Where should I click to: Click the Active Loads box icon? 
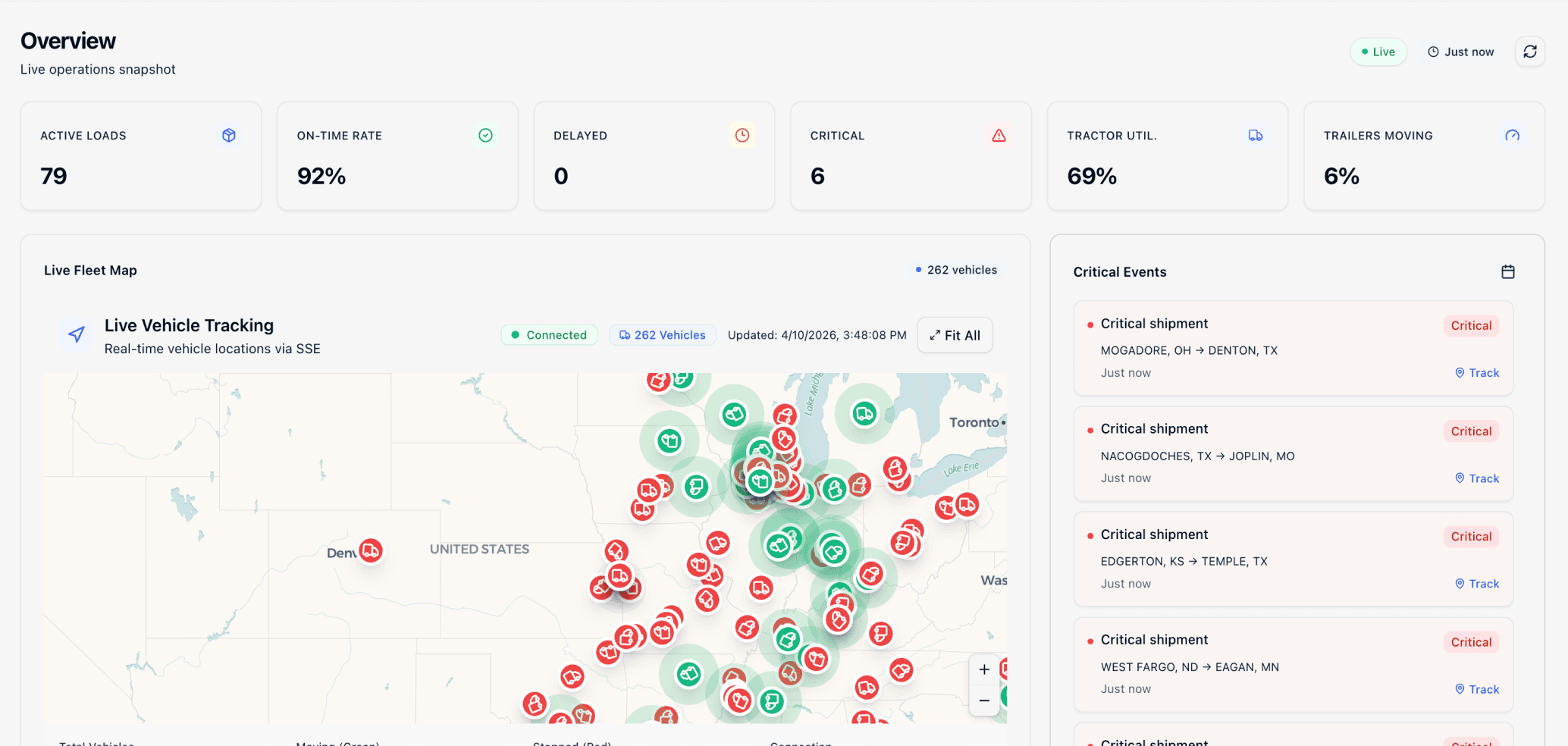229,135
